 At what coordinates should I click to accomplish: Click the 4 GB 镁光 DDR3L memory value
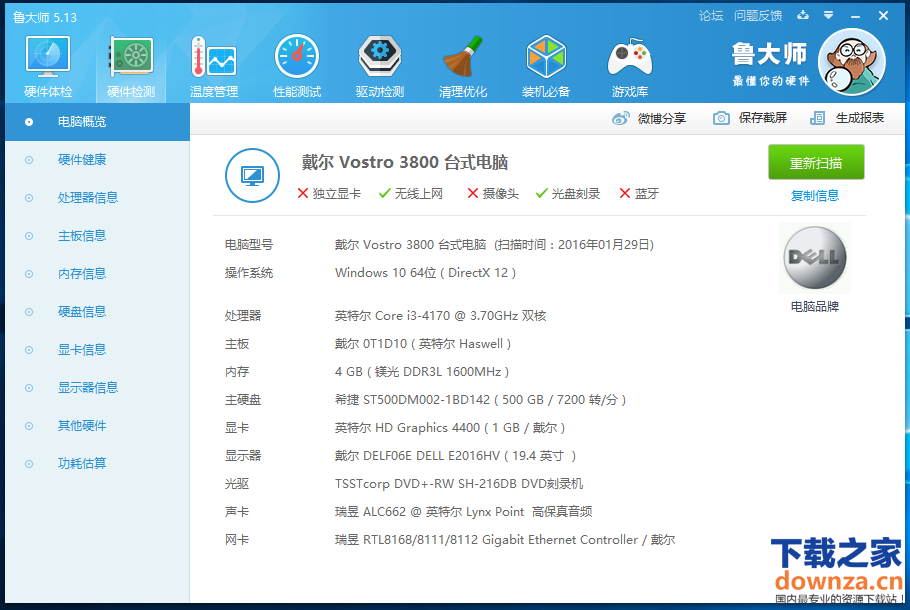[x=422, y=371]
